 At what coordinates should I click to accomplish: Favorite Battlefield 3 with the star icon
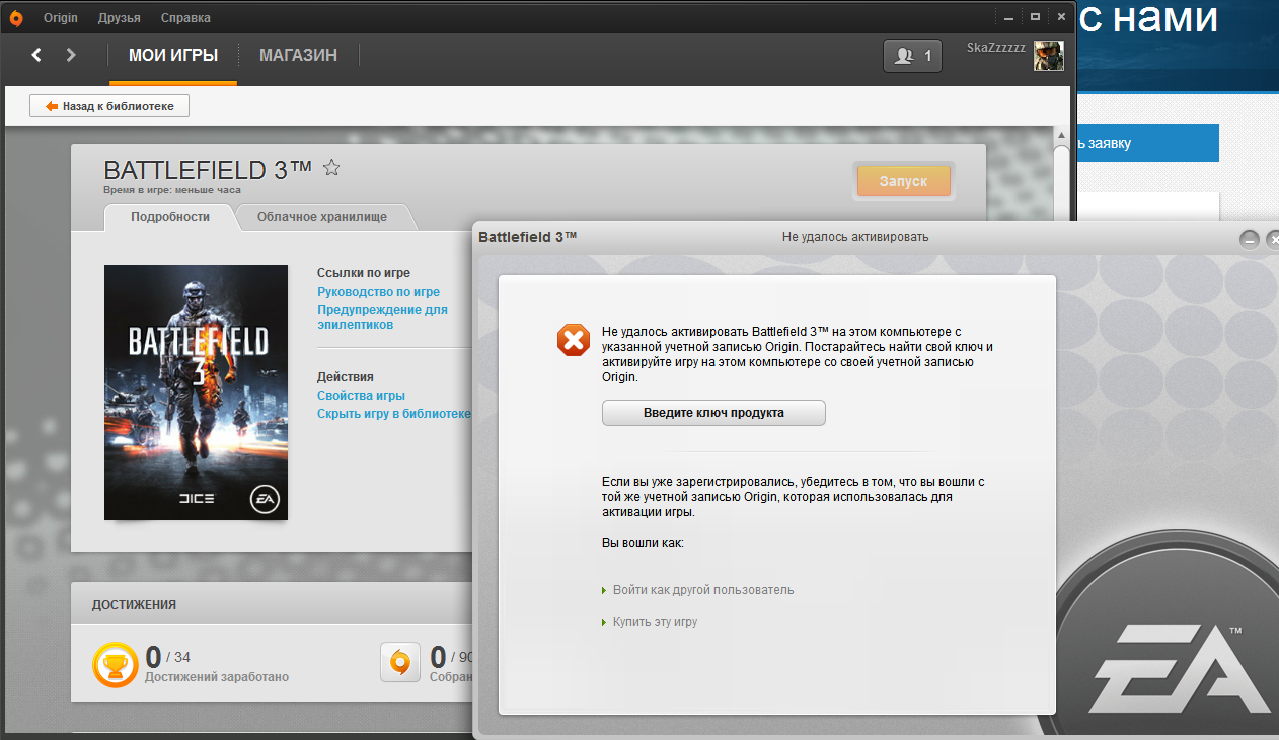(x=332, y=168)
